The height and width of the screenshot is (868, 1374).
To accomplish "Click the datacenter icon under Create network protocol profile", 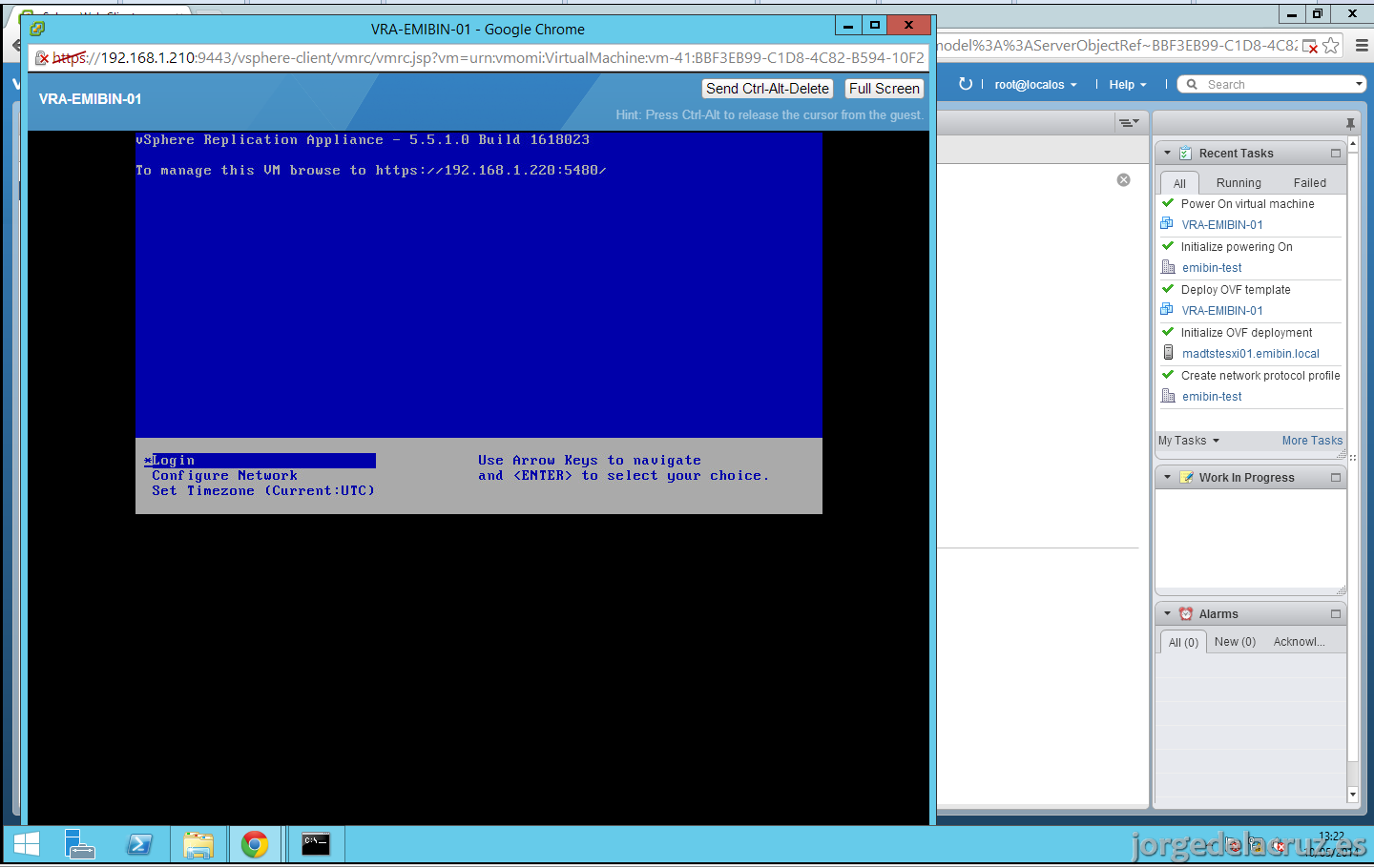I will [x=1168, y=396].
